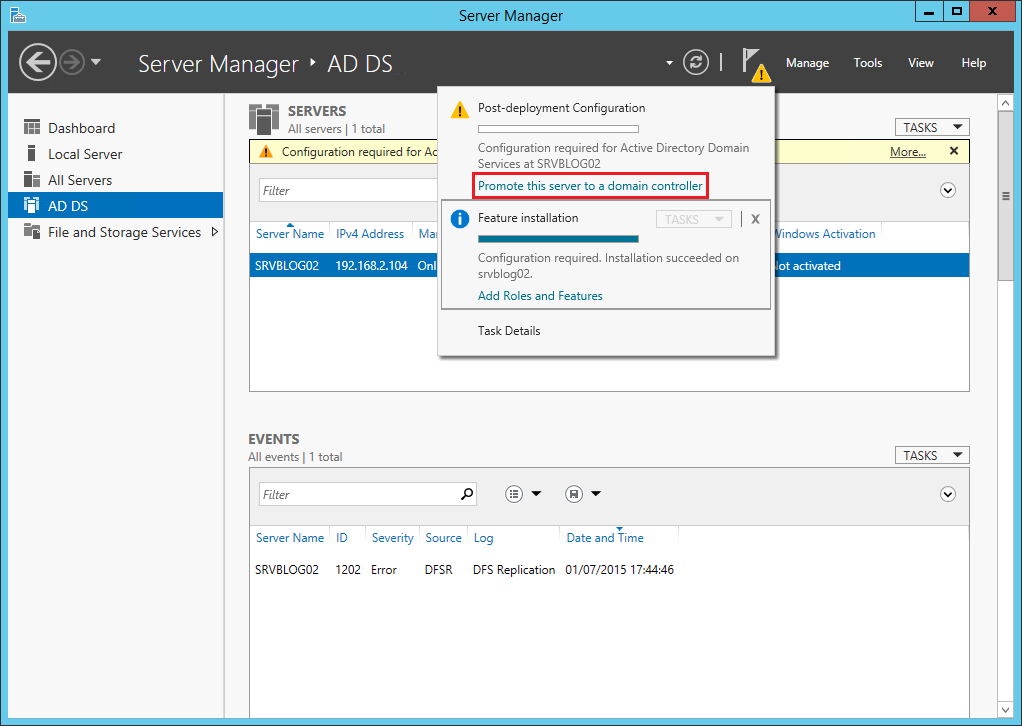Viewport: 1022px width, 726px height.
Task: Click the Feature installation progress bar
Action: [558, 239]
